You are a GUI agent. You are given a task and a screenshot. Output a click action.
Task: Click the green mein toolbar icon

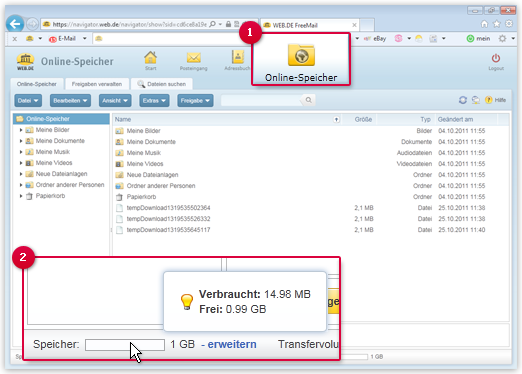470,39
